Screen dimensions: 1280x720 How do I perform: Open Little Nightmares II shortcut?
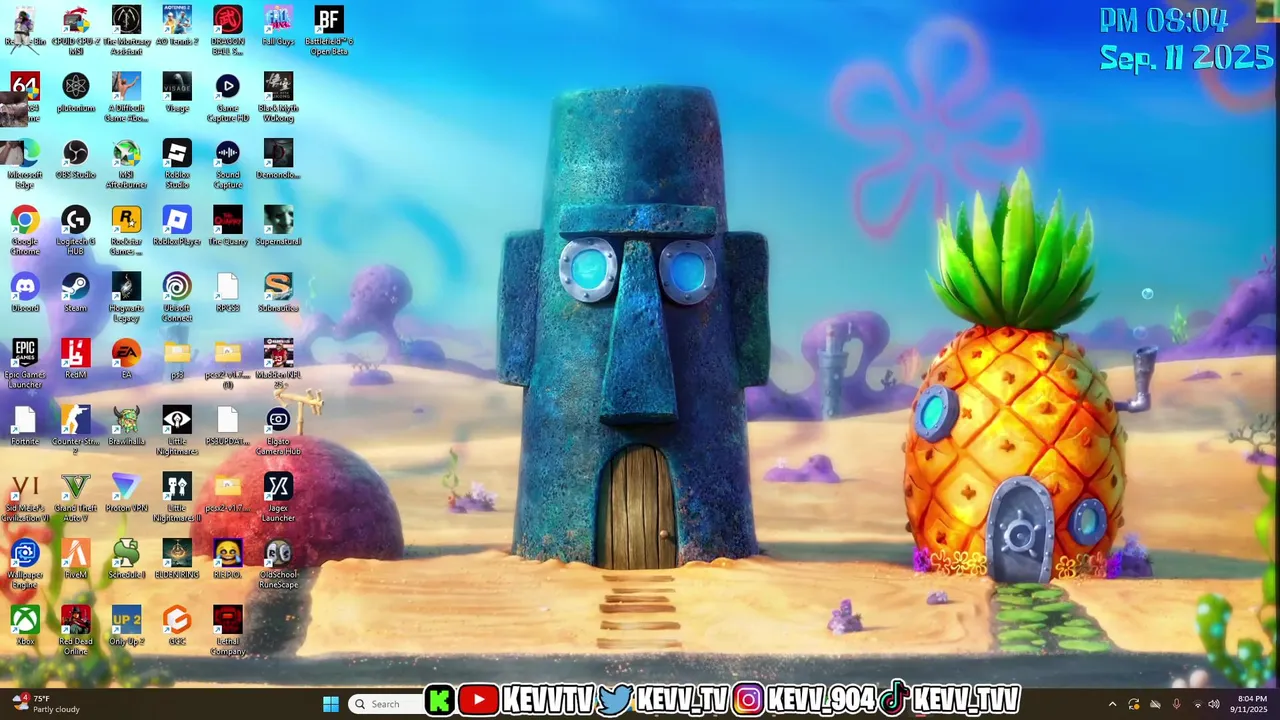tap(177, 497)
